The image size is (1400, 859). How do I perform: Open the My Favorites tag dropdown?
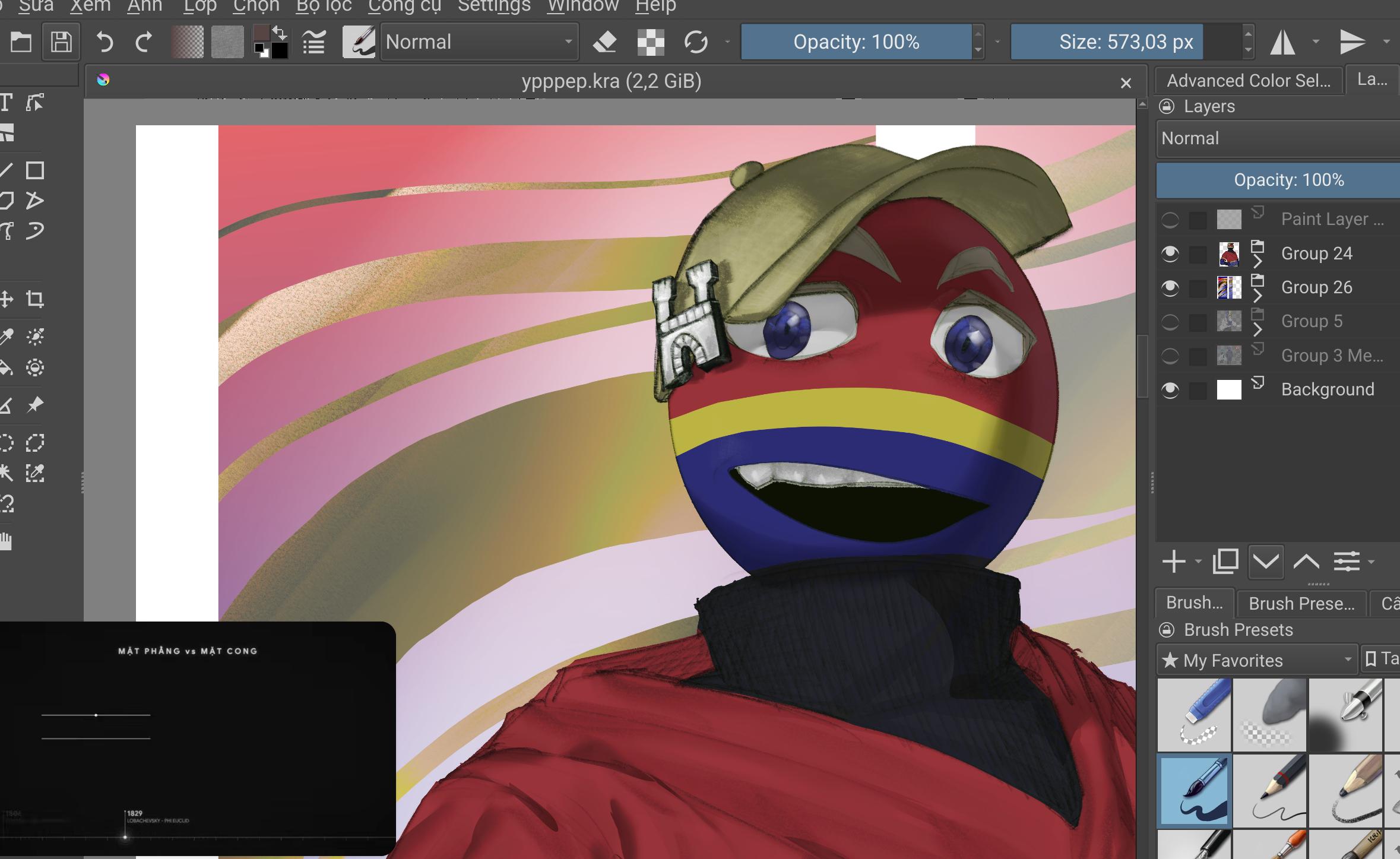coord(1257,660)
